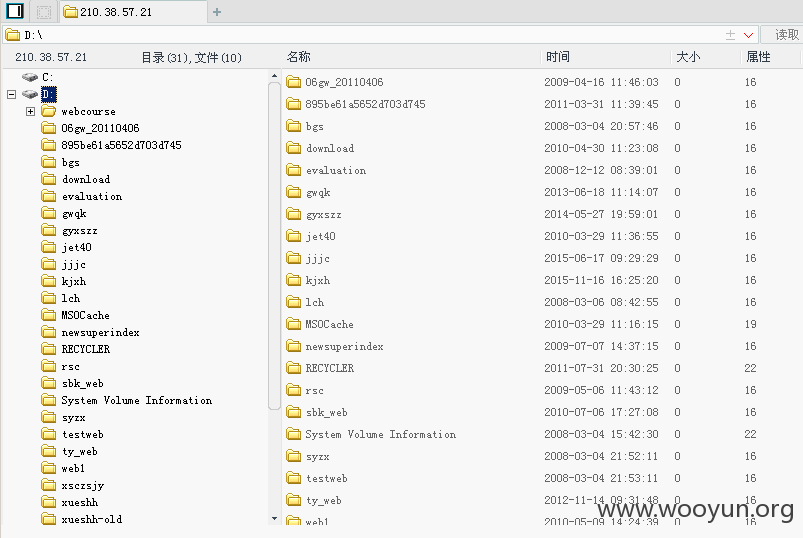803x538 pixels.
Task: Select MSOCache row in file list
Action: (x=541, y=324)
